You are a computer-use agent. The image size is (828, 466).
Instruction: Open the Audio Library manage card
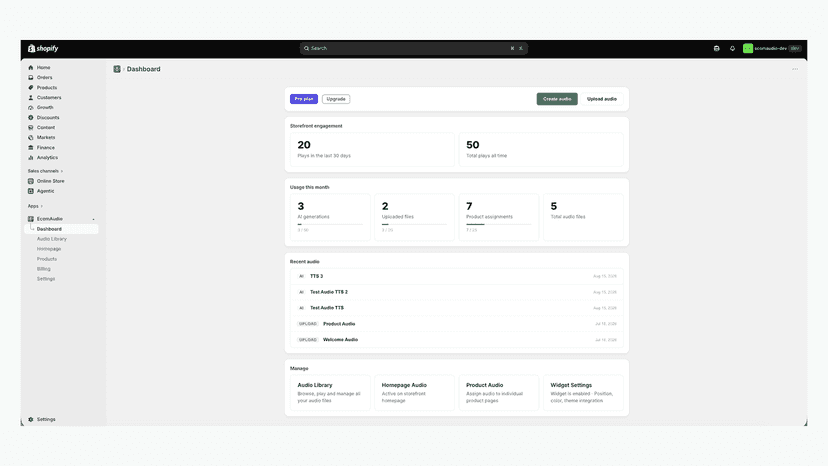[x=330, y=393]
